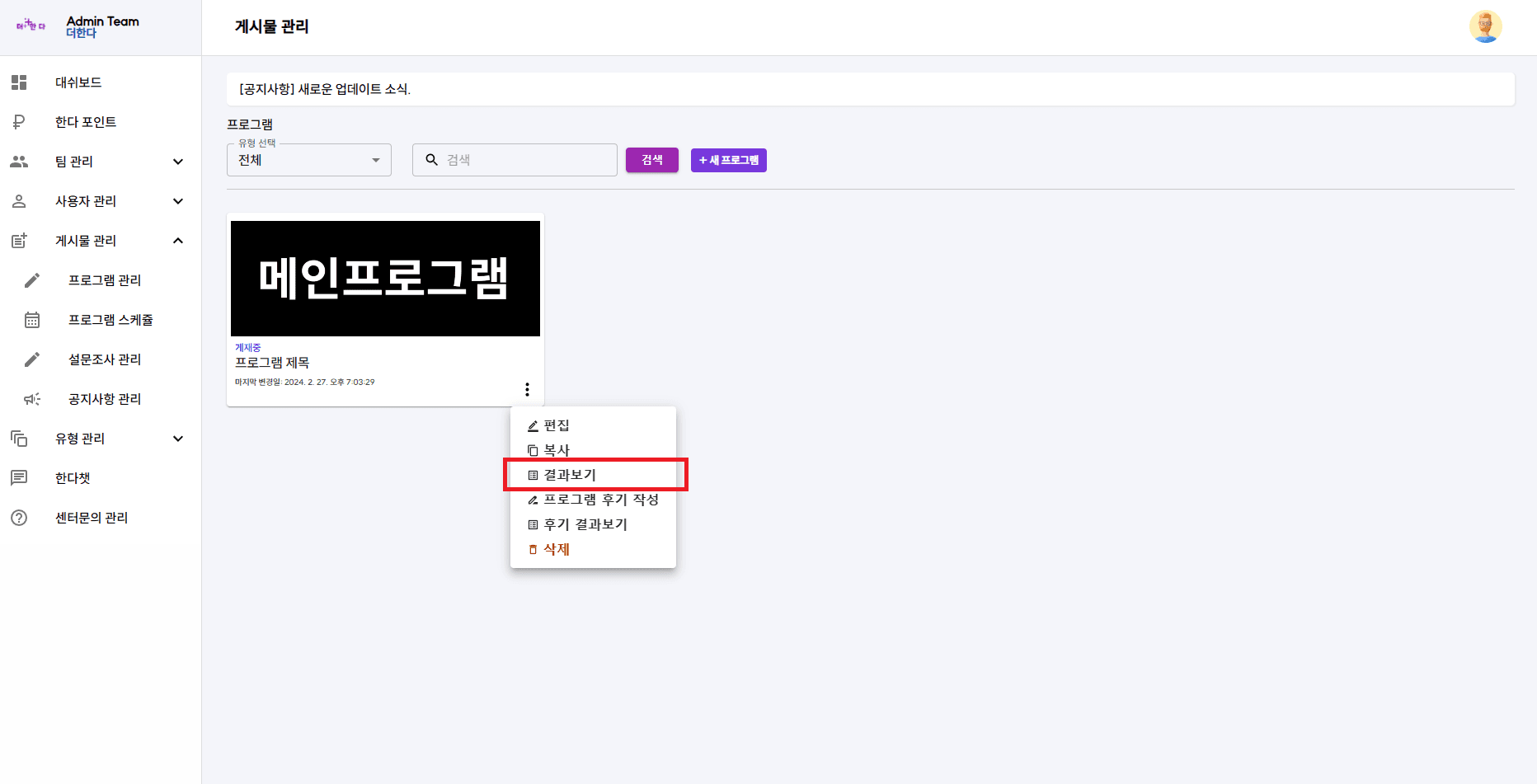Image resolution: width=1537 pixels, height=784 pixels.
Task: Collapse the 게시물 관리 chevron
Action: pyautogui.click(x=178, y=241)
